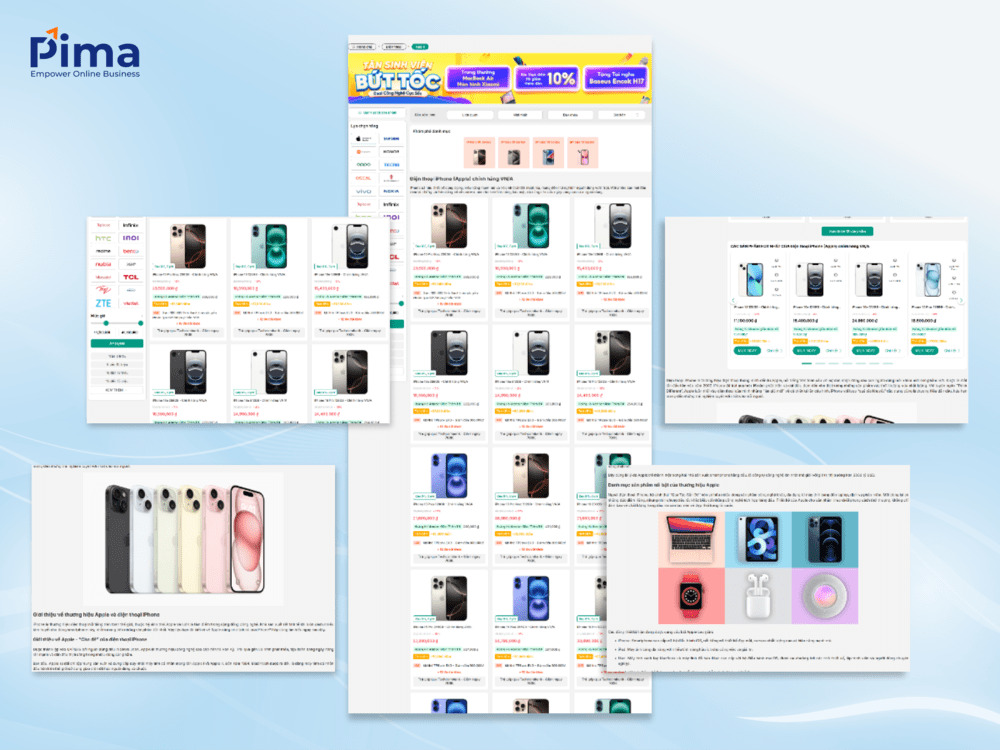The image size is (1000, 750).
Task: Select the ZTE logo in the brand sidebar
Action: 103,302
